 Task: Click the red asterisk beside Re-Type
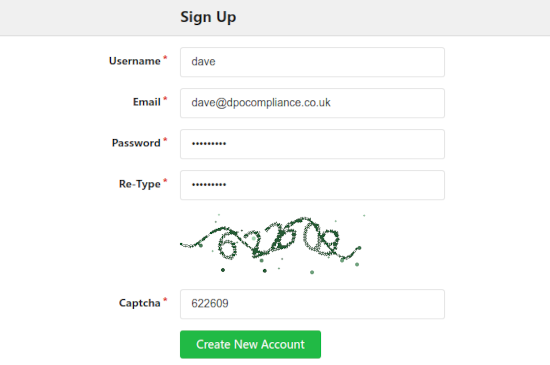click(x=165, y=181)
